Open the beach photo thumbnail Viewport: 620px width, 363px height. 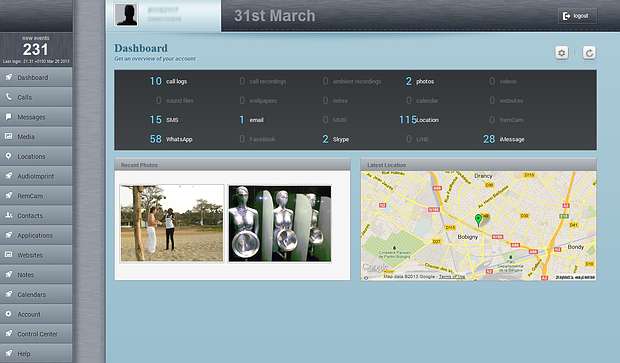172,223
